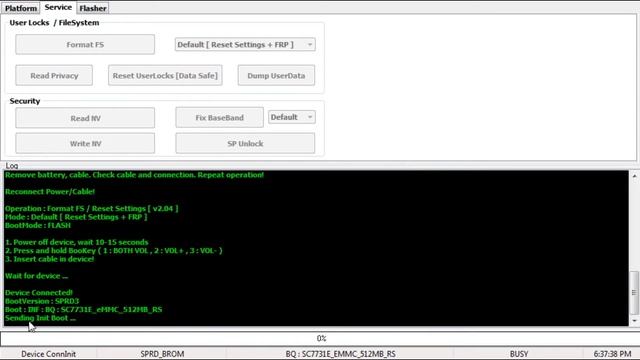Click the log scrollbar thumb
The image size is (640, 360).
tap(634, 292)
